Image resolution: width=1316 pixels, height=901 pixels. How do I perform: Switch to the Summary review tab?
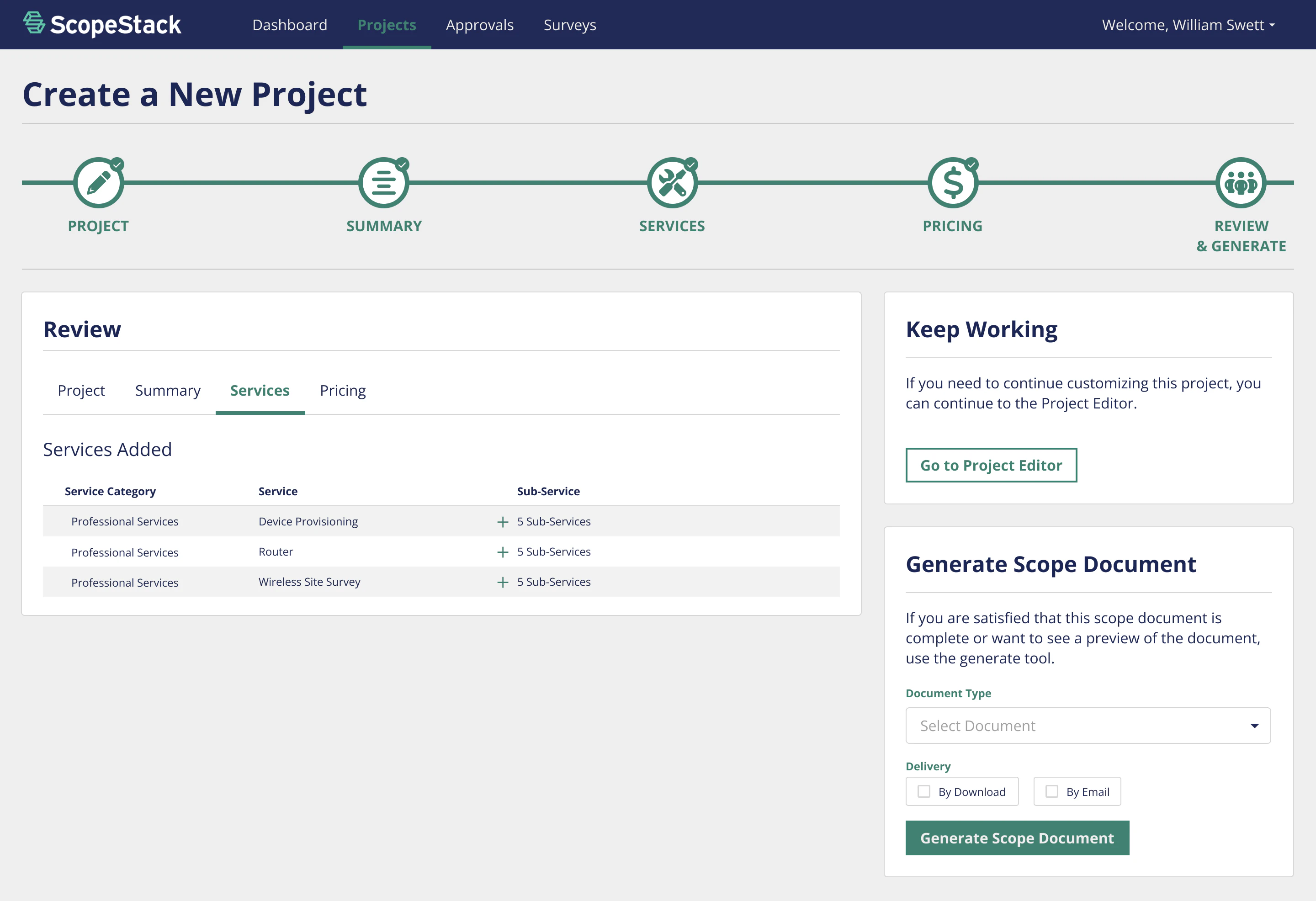point(168,390)
